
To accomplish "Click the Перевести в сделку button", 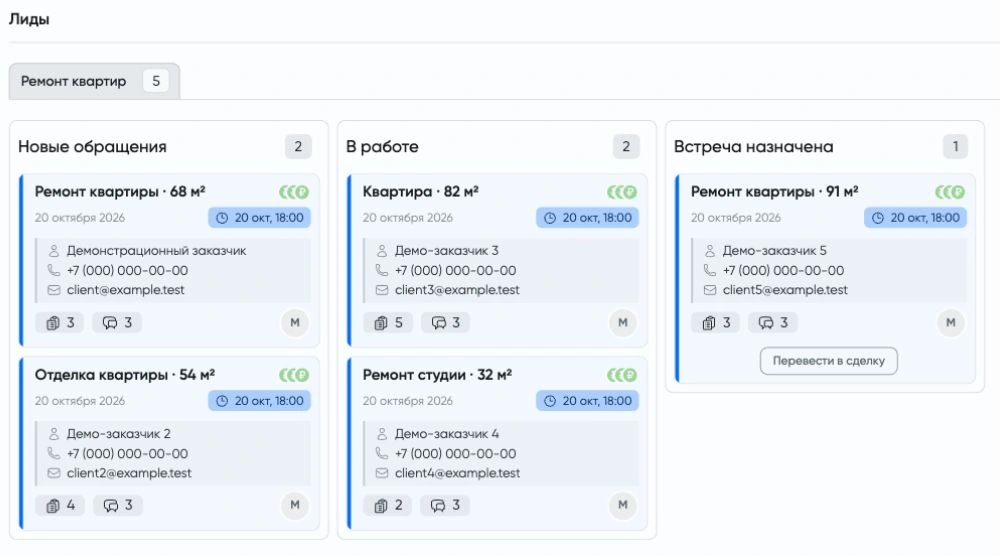I will pos(828,361).
